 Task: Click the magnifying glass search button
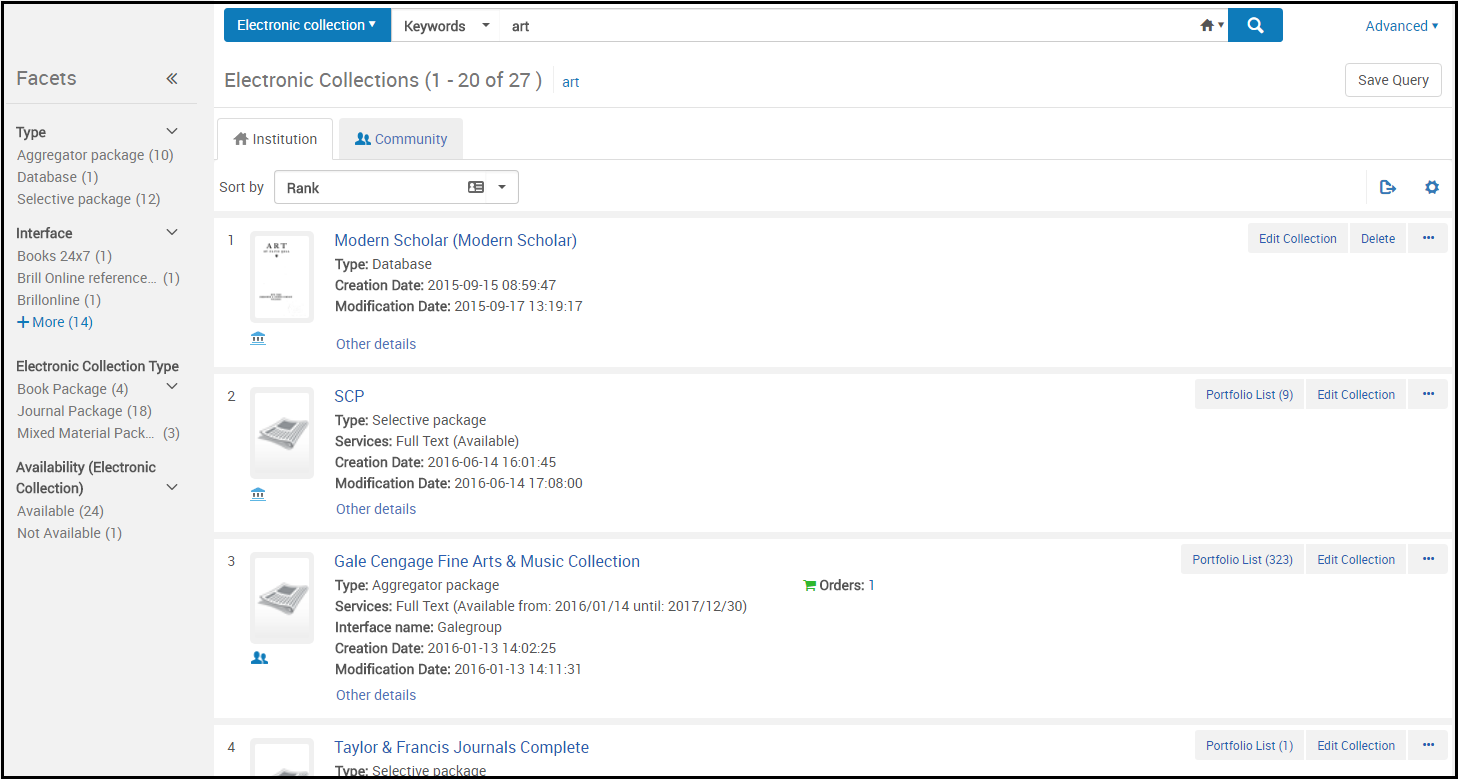tap(1255, 26)
